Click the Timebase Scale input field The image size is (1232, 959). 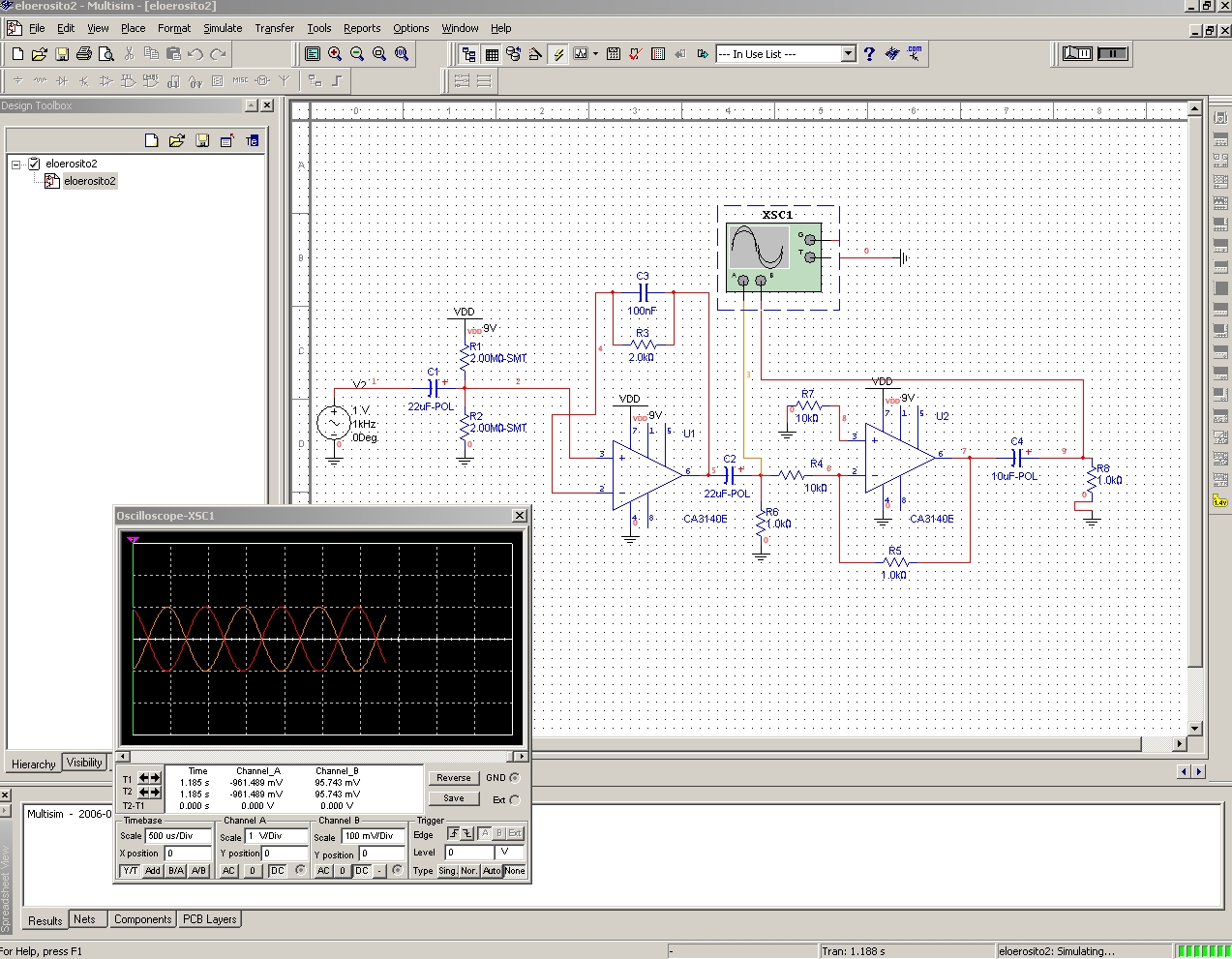(x=178, y=836)
